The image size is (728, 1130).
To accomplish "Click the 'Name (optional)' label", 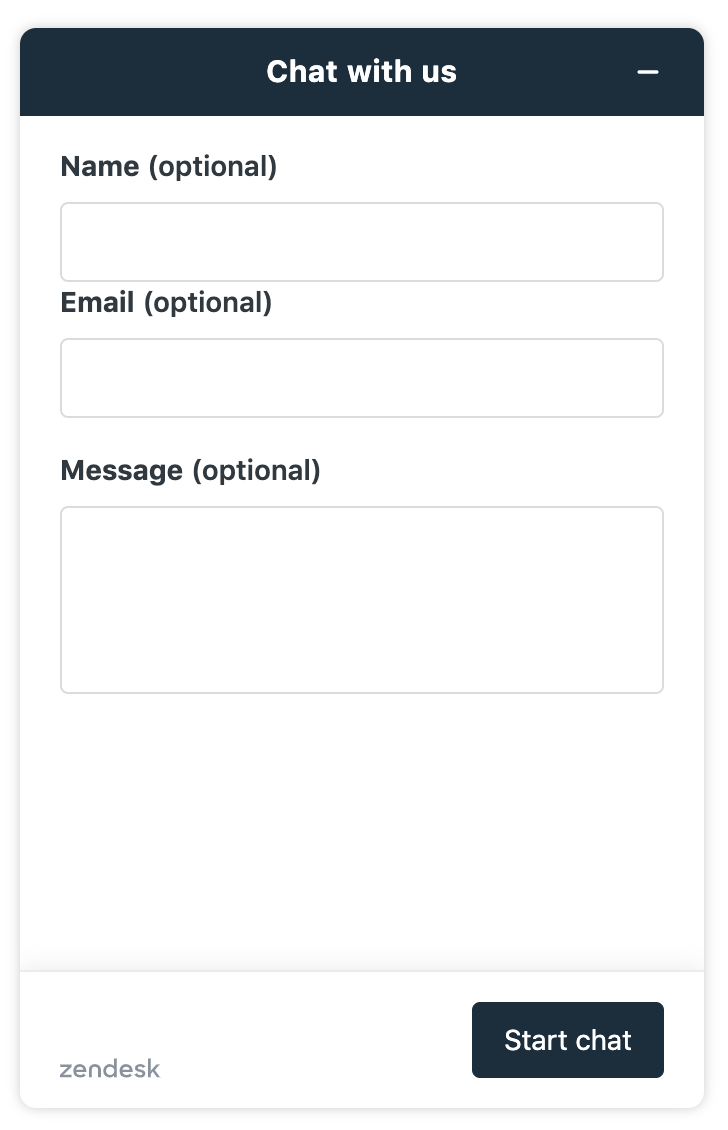I will click(x=169, y=166).
